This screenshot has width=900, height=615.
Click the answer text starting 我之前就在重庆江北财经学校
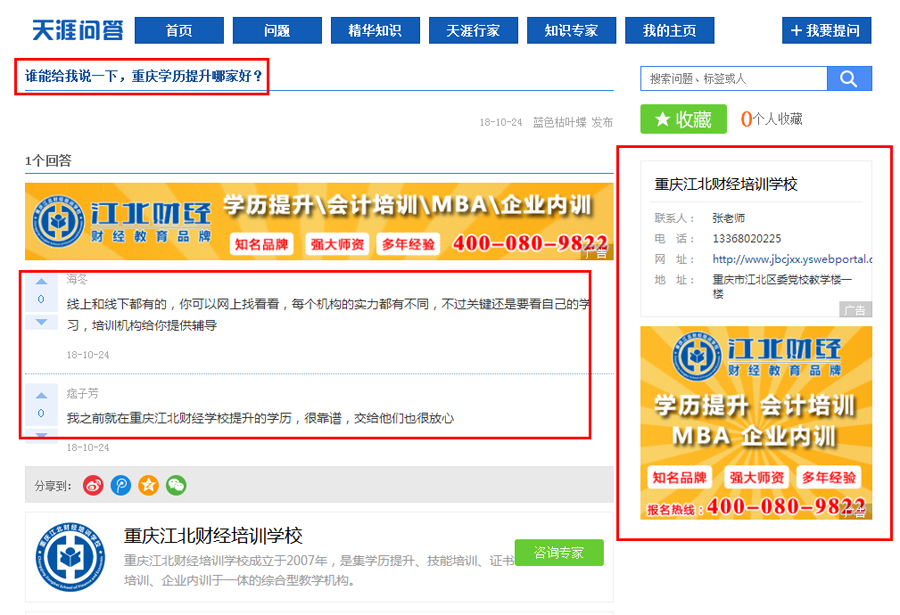[x=260, y=418]
